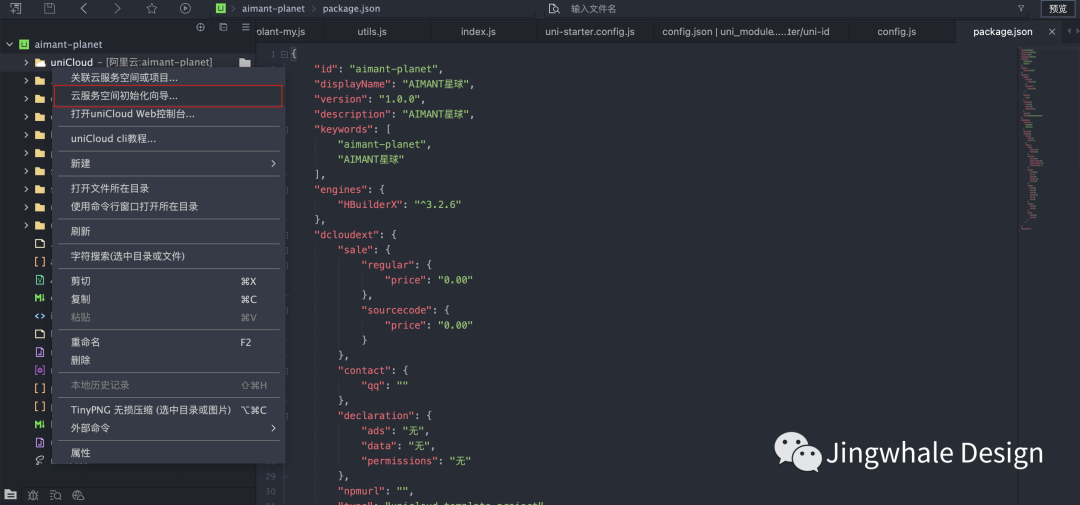Open the search panel icon at bottom

point(56,495)
